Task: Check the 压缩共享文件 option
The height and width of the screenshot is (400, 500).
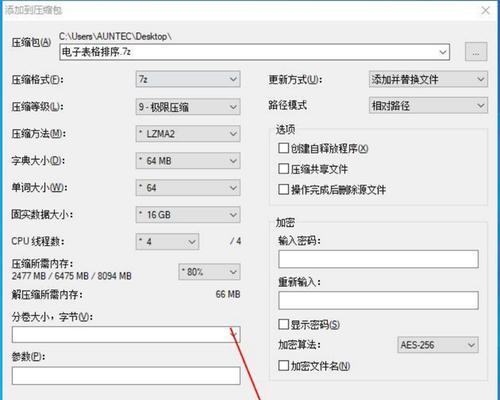Action: click(x=283, y=169)
